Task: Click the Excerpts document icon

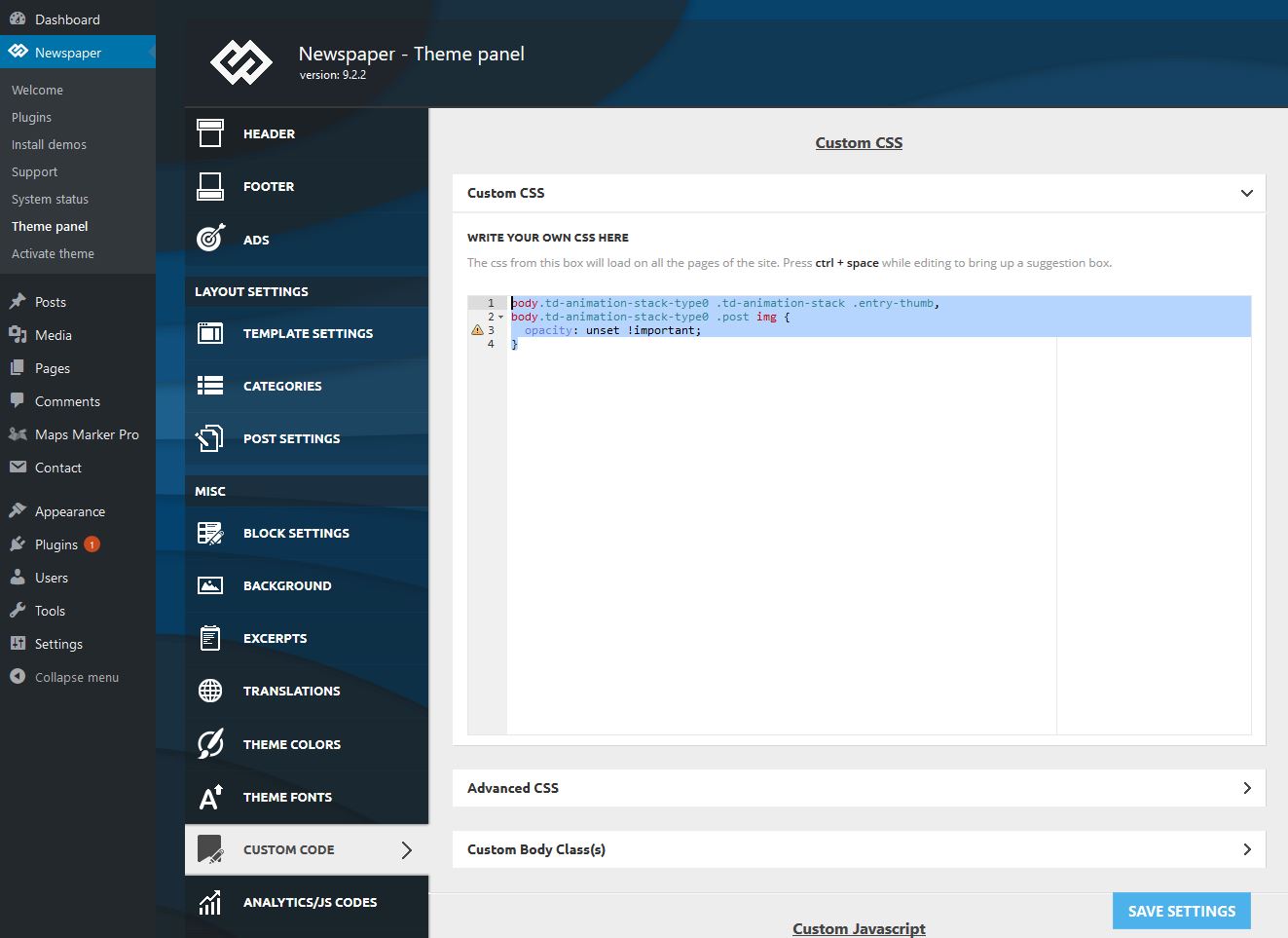Action: (210, 638)
